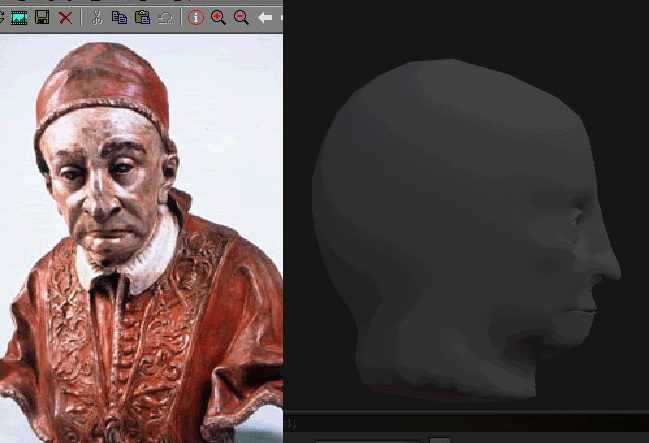Cut the selection with the scissors icon
Screen dimensions: 649x443
pyautogui.click(x=97, y=18)
